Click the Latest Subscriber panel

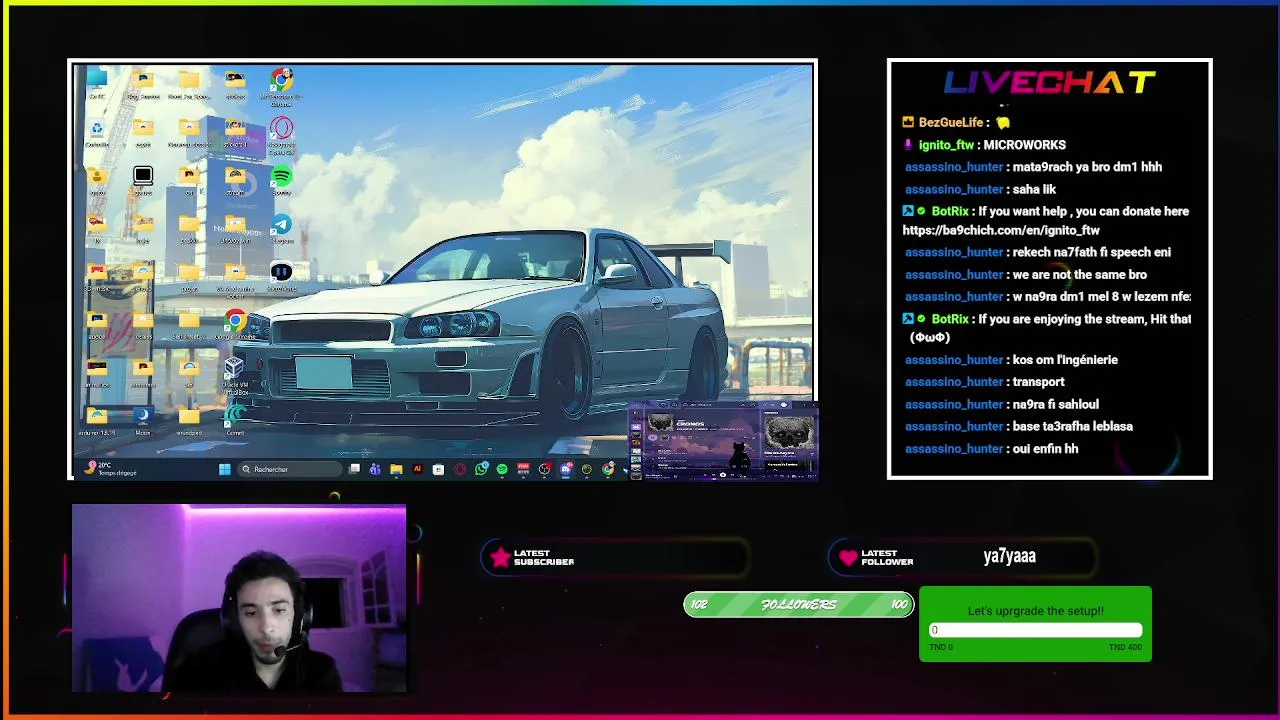pos(615,558)
